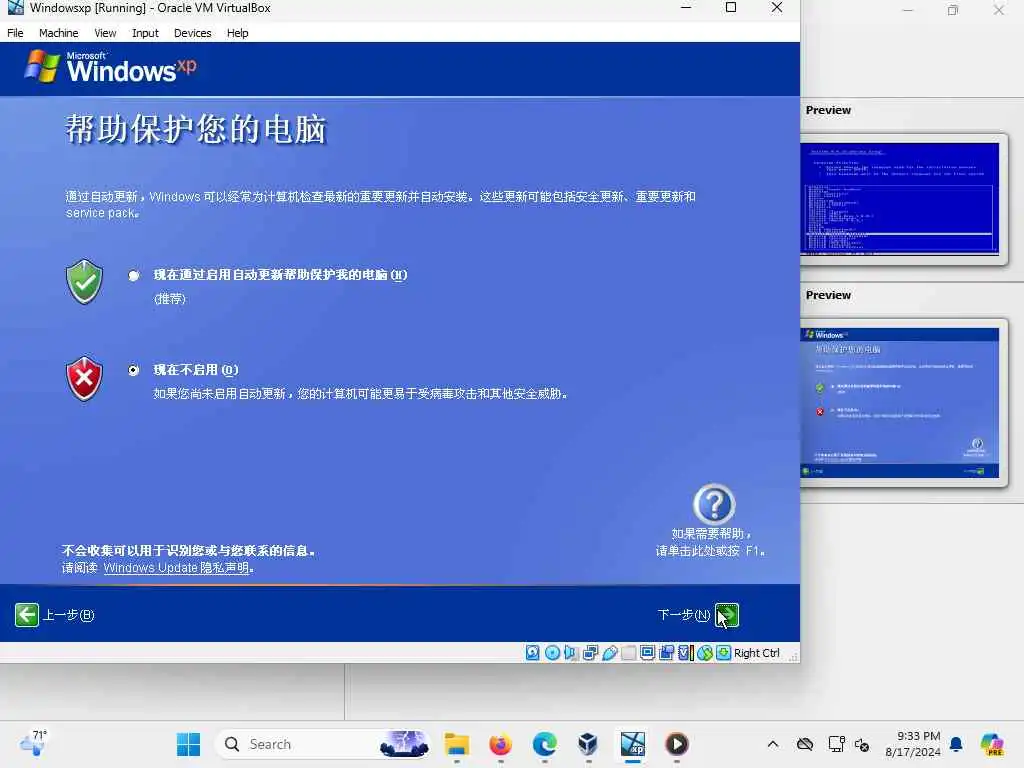Click the Windows XP logo in header
Viewport: 1024px width, 768px height.
pos(110,67)
